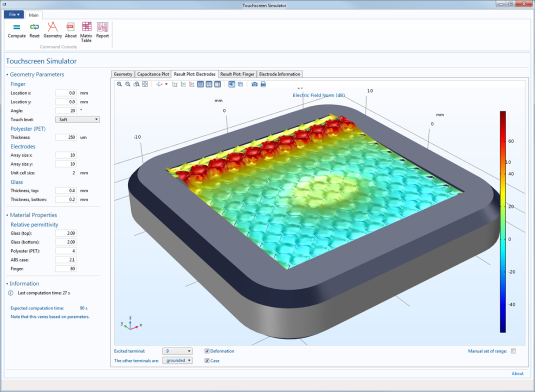Click the zoom in magnifier icon
The height and width of the screenshot is (392, 535).
click(119, 84)
